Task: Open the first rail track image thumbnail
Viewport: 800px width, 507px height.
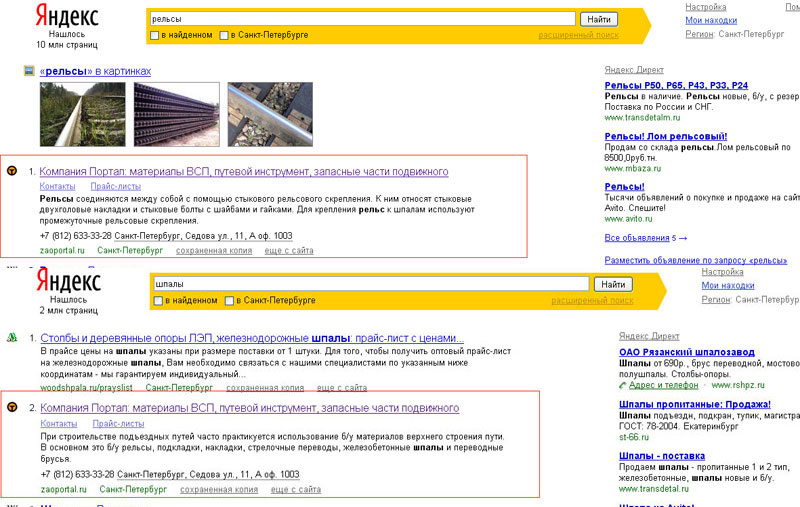Action: pos(81,114)
